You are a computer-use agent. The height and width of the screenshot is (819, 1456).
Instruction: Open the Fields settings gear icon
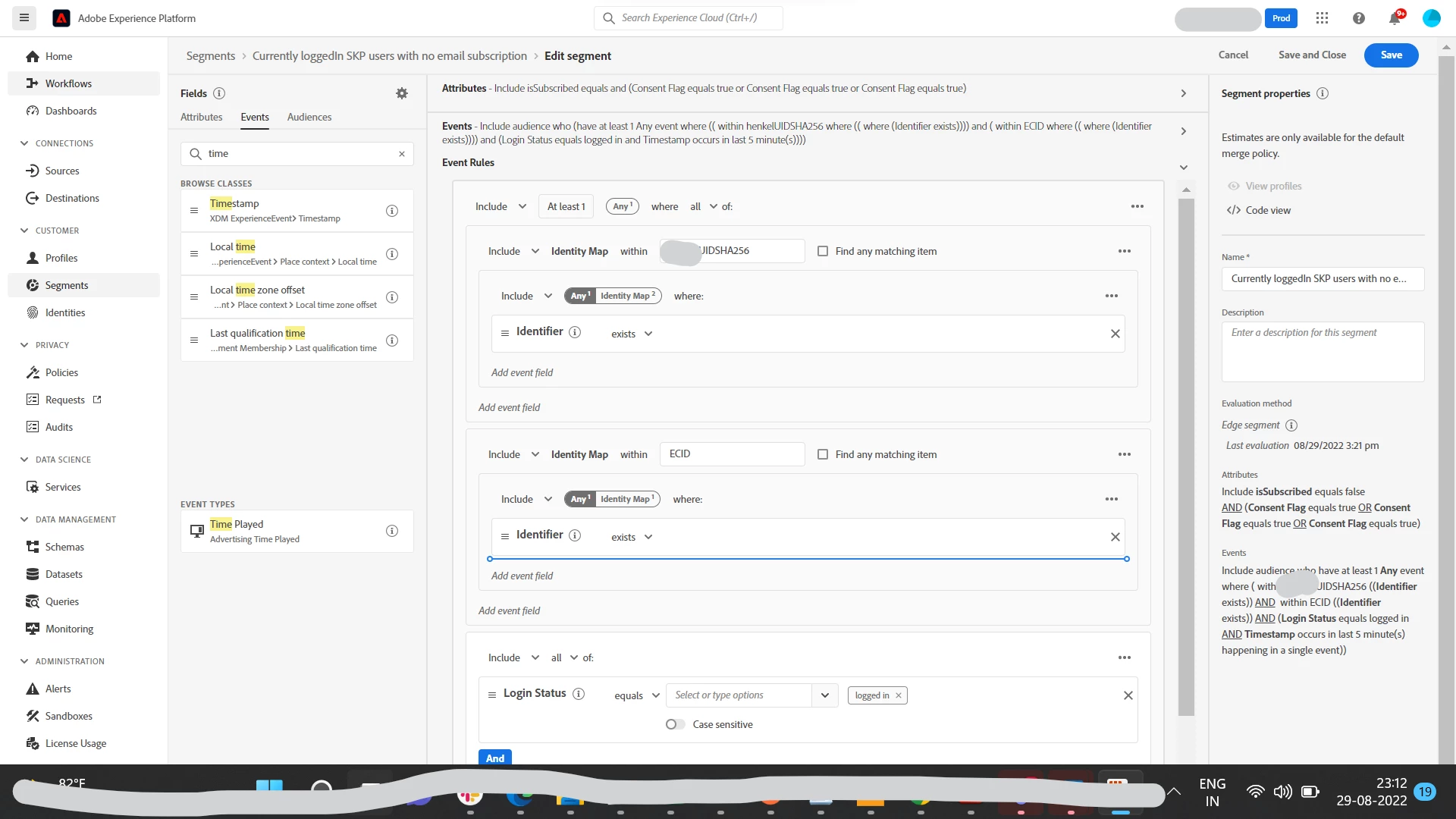click(x=402, y=93)
